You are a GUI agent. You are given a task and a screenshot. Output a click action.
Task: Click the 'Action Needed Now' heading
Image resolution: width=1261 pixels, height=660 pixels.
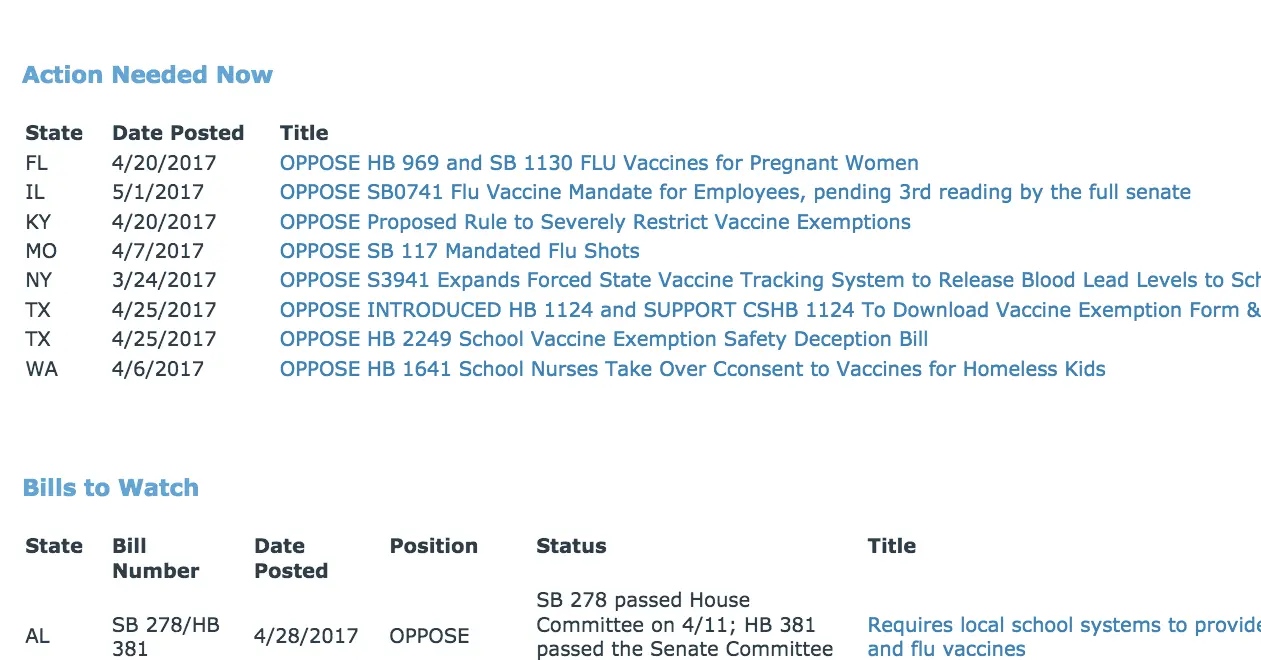pos(147,75)
